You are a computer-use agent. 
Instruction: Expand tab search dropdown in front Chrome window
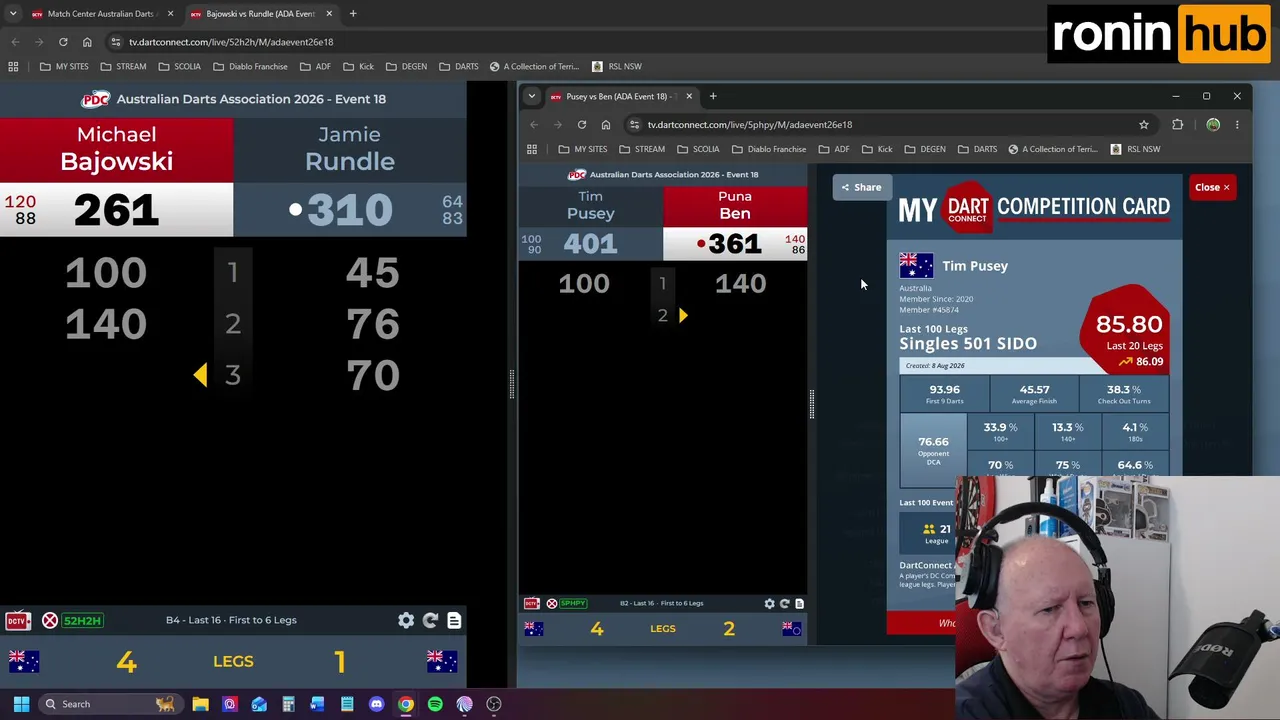click(532, 96)
